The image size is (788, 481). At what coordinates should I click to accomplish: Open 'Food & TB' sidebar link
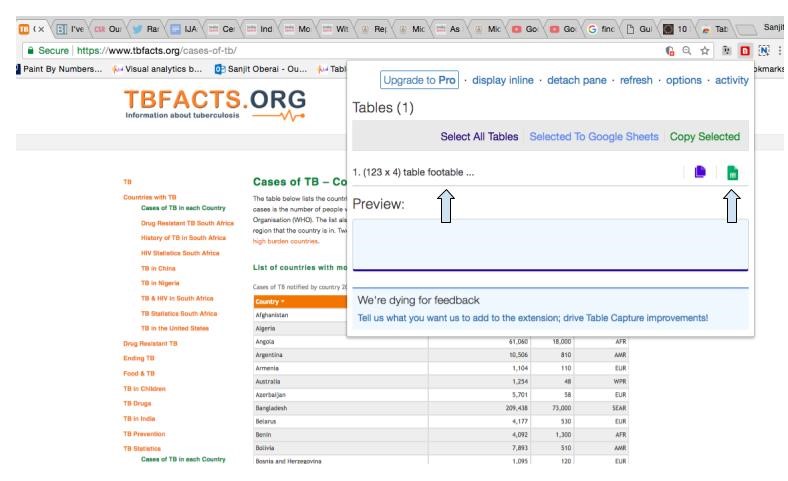click(x=139, y=373)
